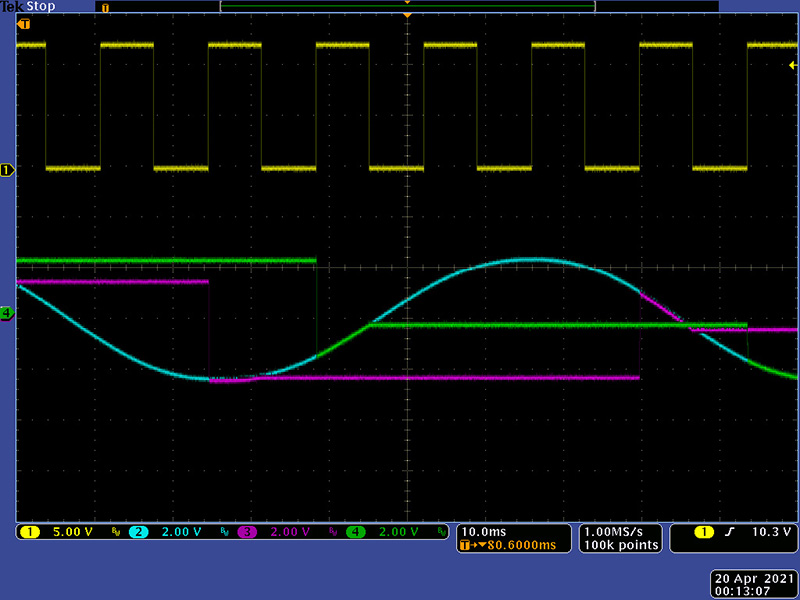Click the 10.3 V trigger level readout
800x600 pixels.
(x=771, y=532)
